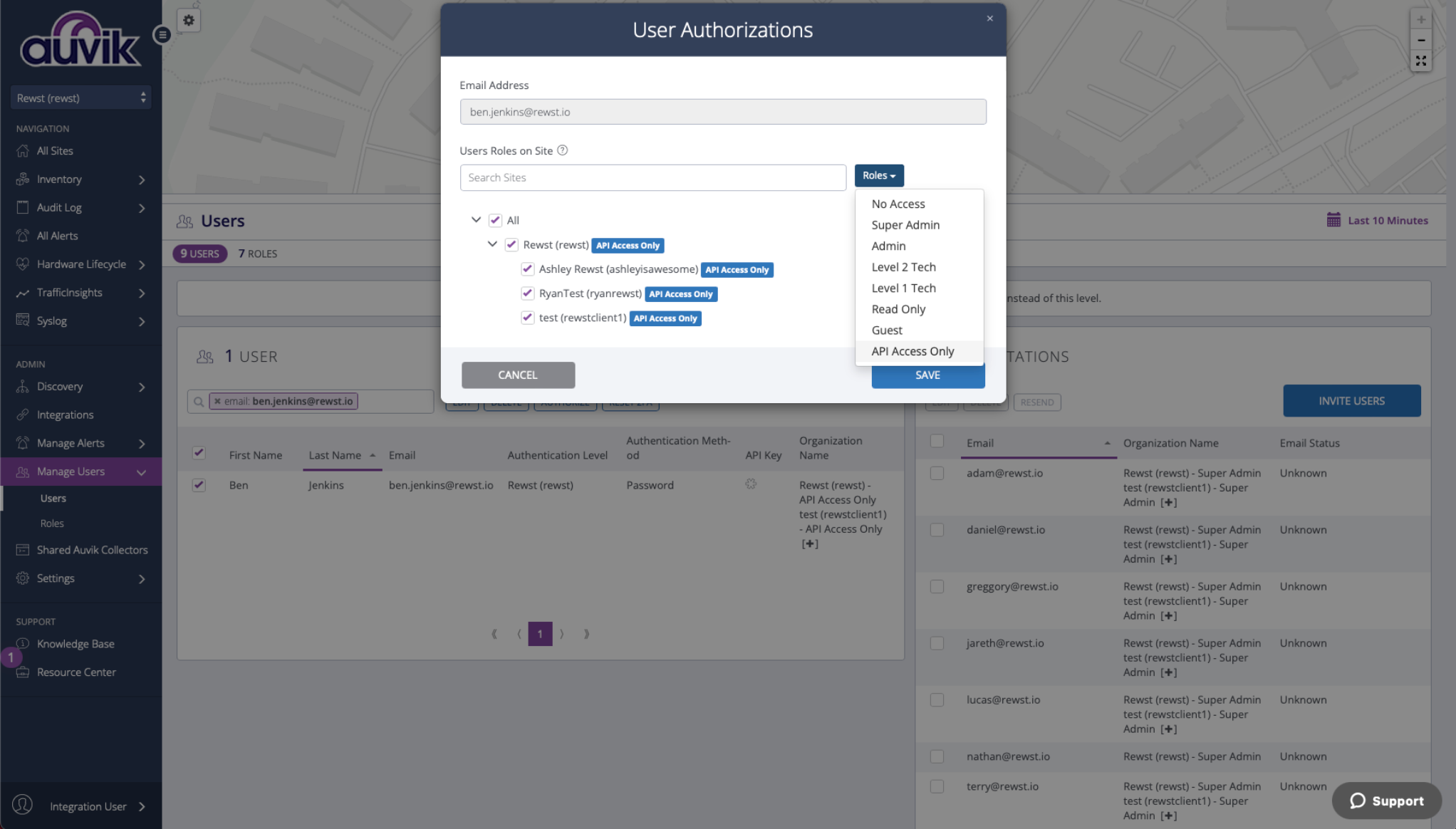Viewport: 1456px width, 829px height.
Task: Select the adam@rewst.io invitation checkbox
Action: pos(937,473)
